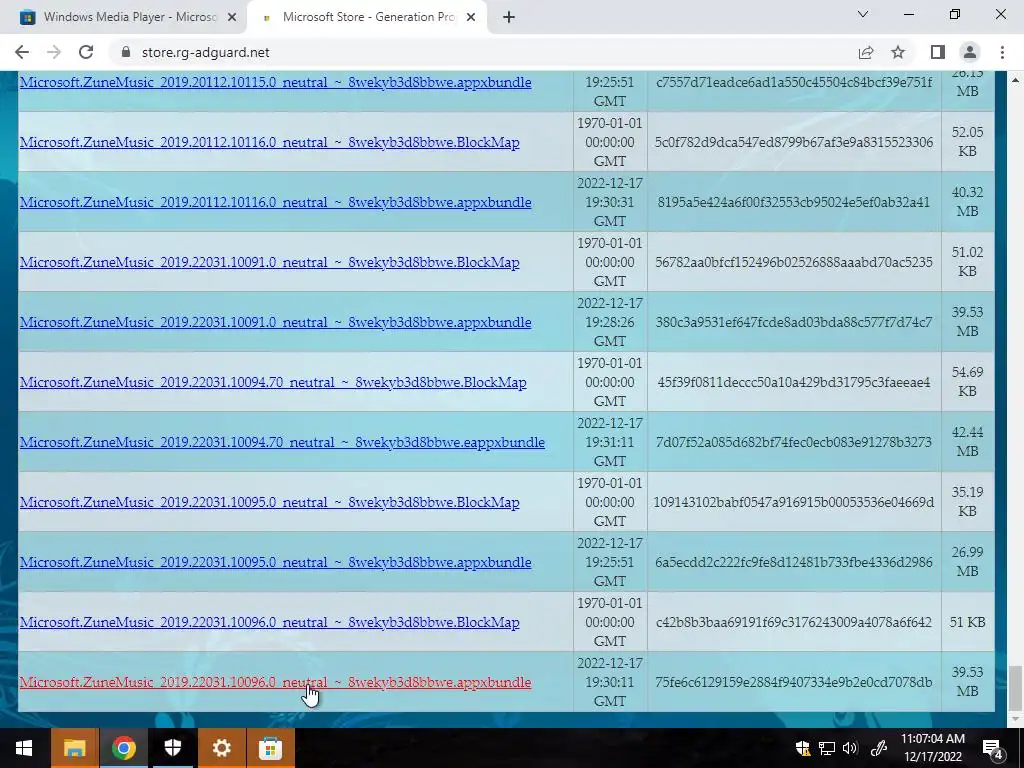Click the browser forward arrow
1024x768 pixels.
pyautogui.click(x=54, y=52)
